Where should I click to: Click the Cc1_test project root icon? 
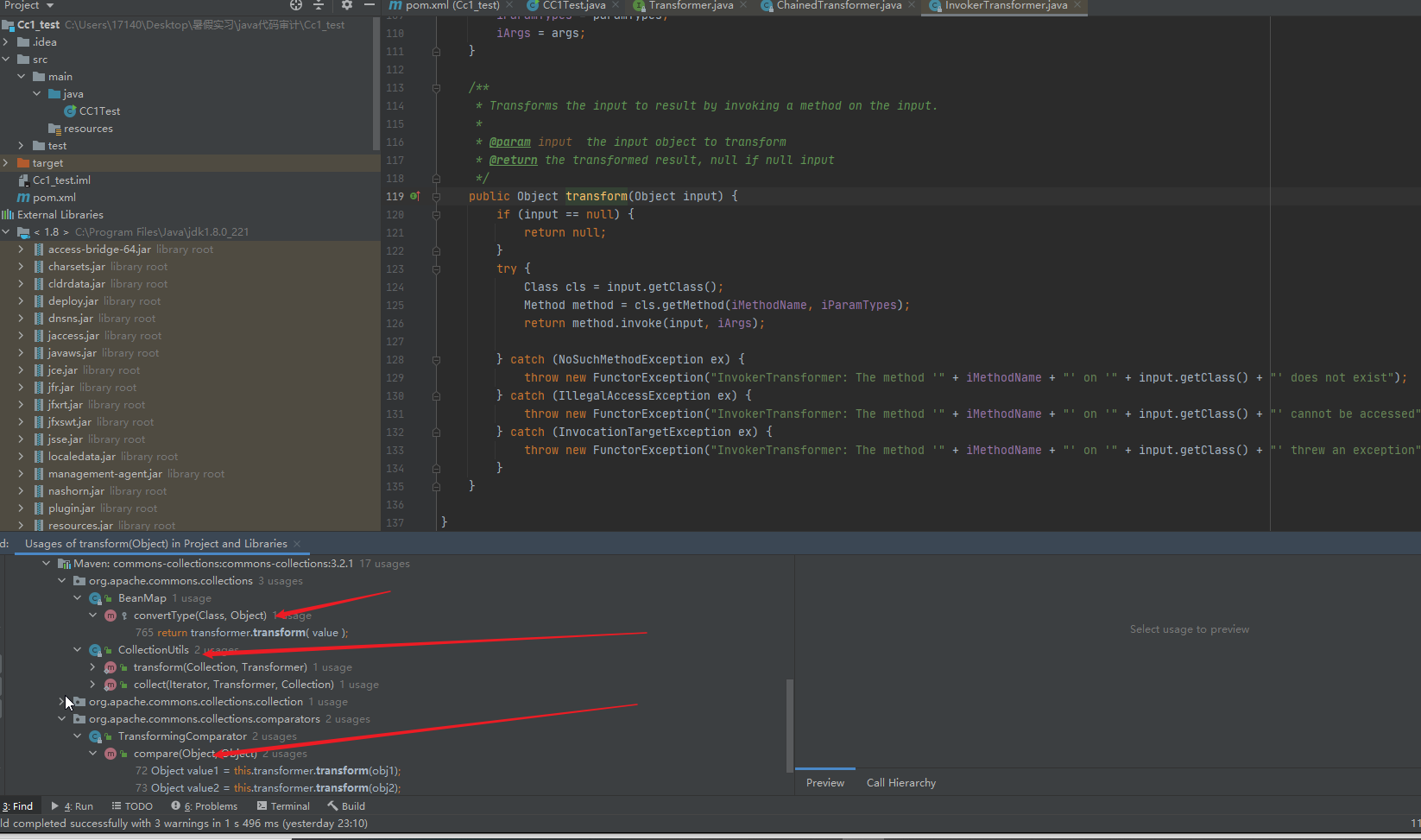9,25
